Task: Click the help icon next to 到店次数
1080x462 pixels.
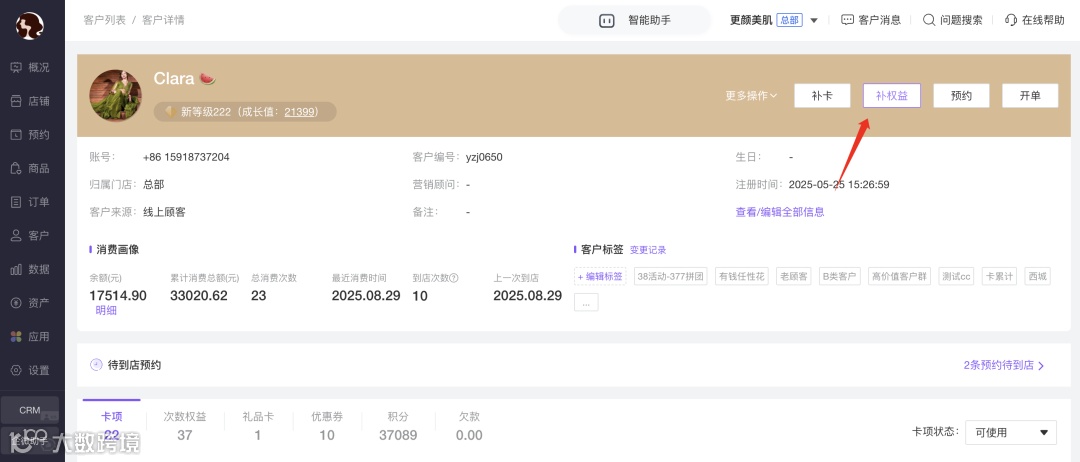Action: 454,278
